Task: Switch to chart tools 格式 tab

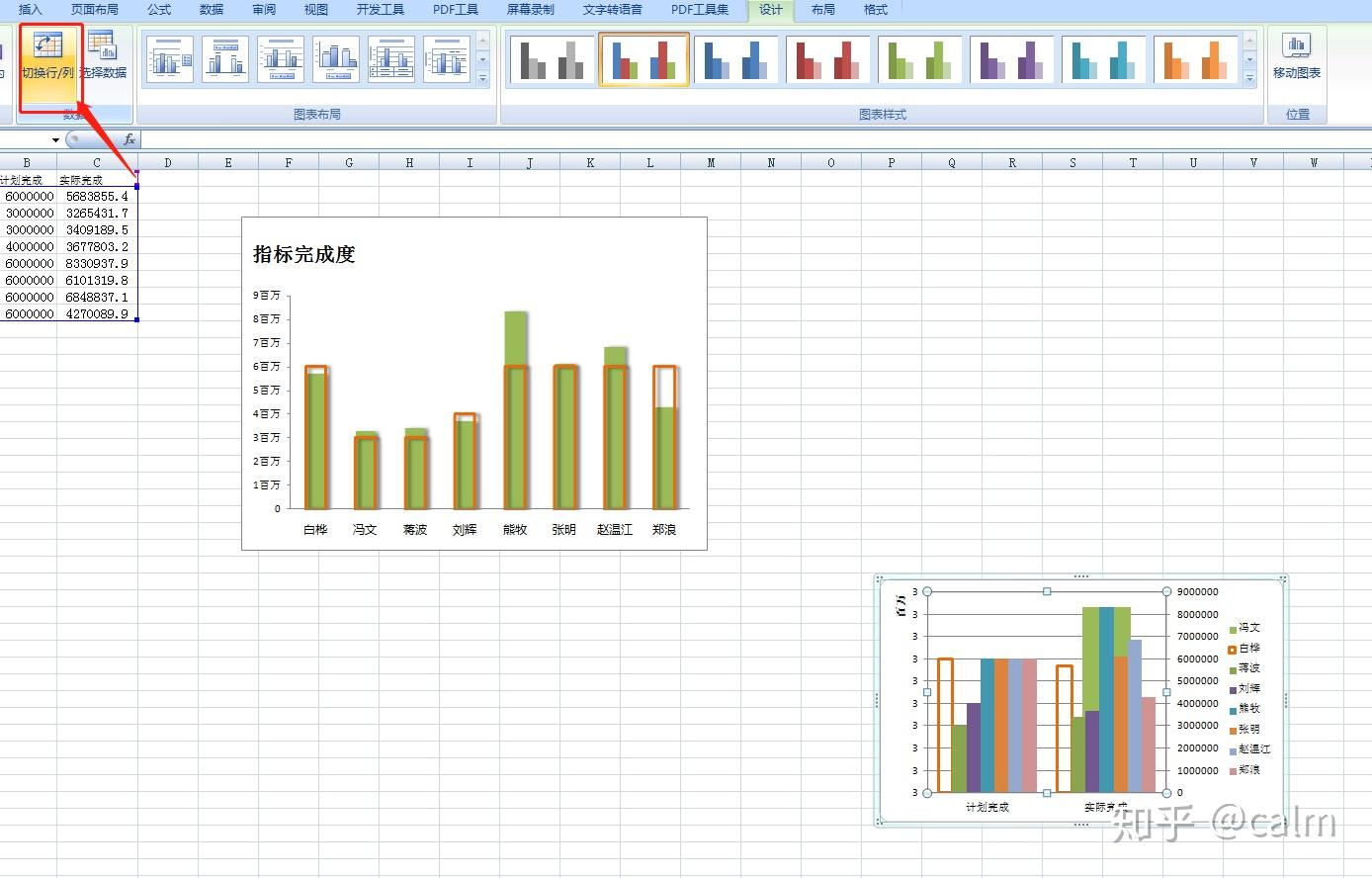Action: tap(876, 10)
